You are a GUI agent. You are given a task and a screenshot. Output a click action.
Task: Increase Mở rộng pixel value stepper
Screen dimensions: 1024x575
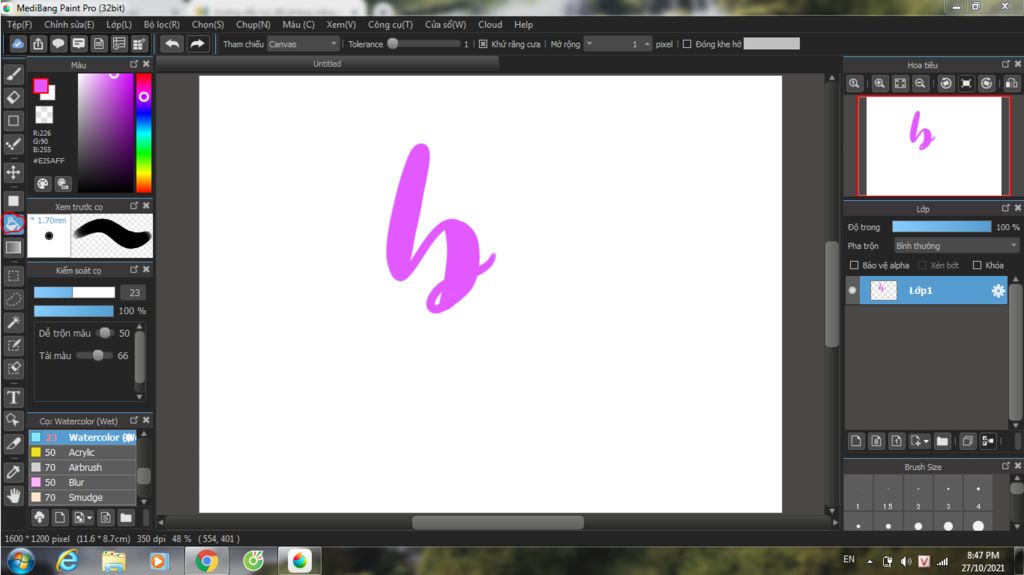pyautogui.click(x=647, y=44)
